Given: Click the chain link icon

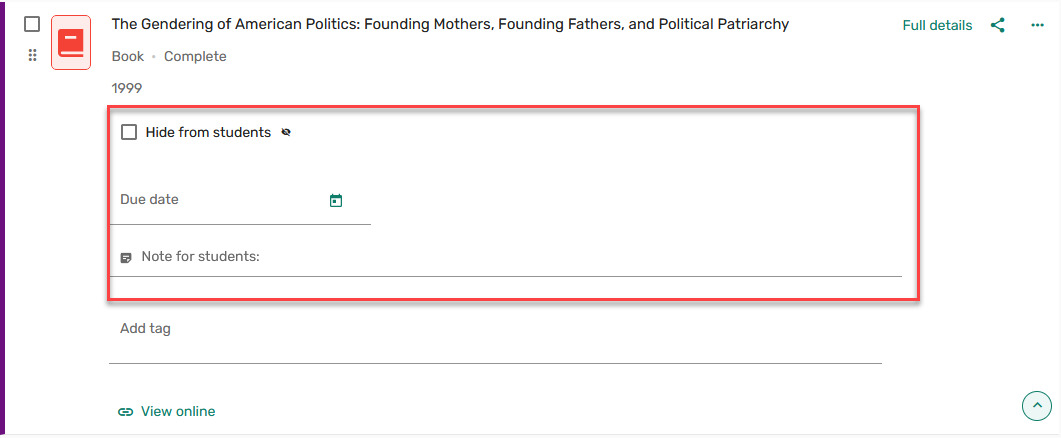Looking at the screenshot, I should point(125,411).
